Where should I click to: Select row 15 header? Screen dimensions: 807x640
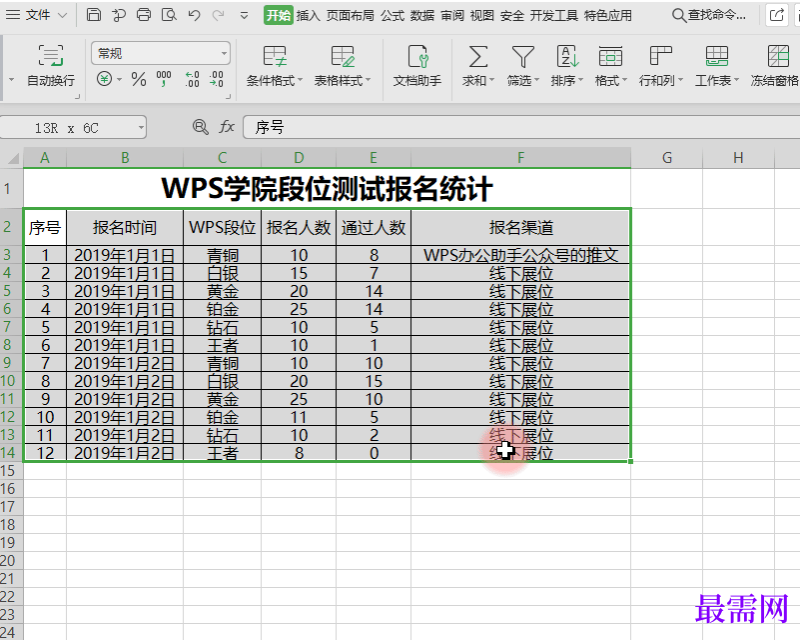coord(11,471)
